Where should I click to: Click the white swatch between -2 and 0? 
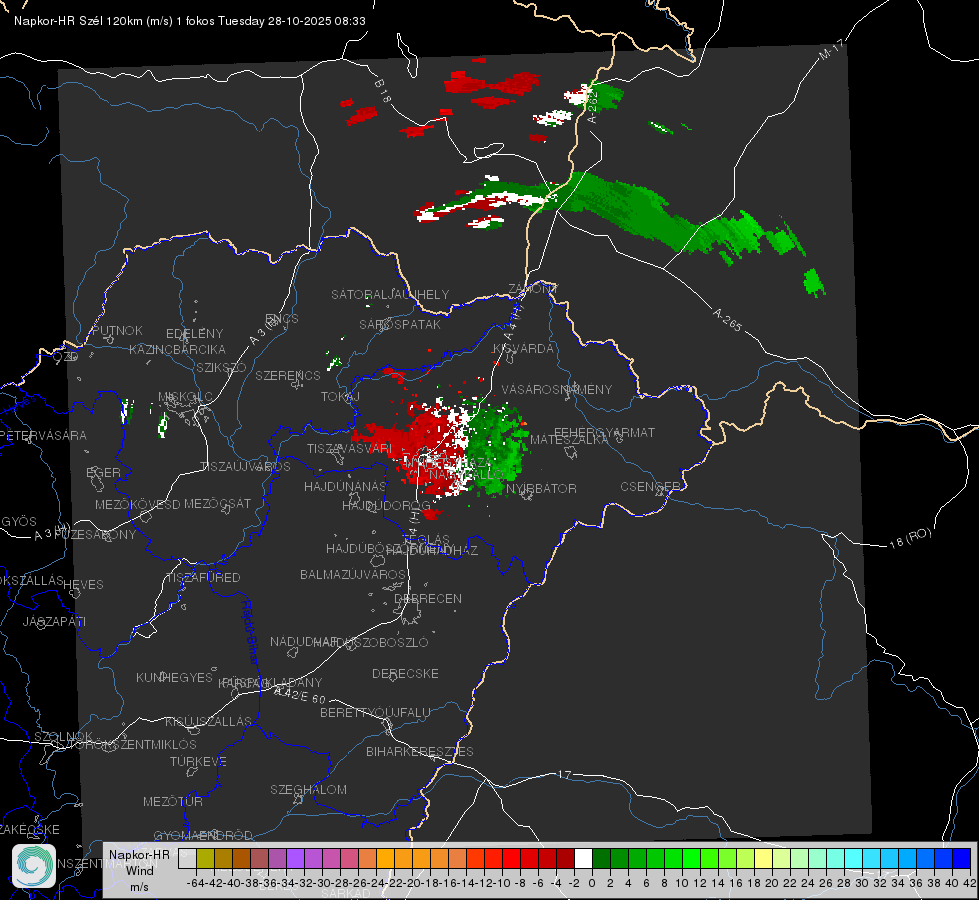tap(583, 859)
